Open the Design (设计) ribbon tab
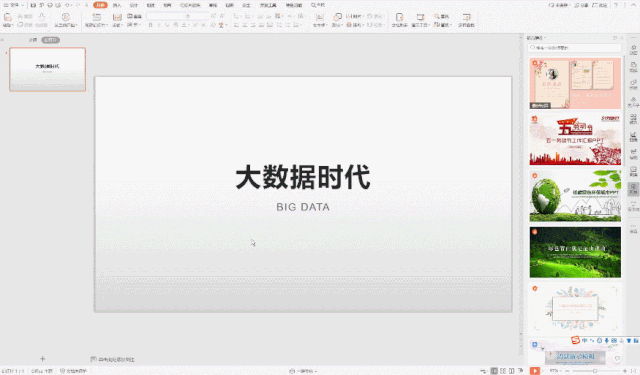640x375 pixels. [133, 5]
